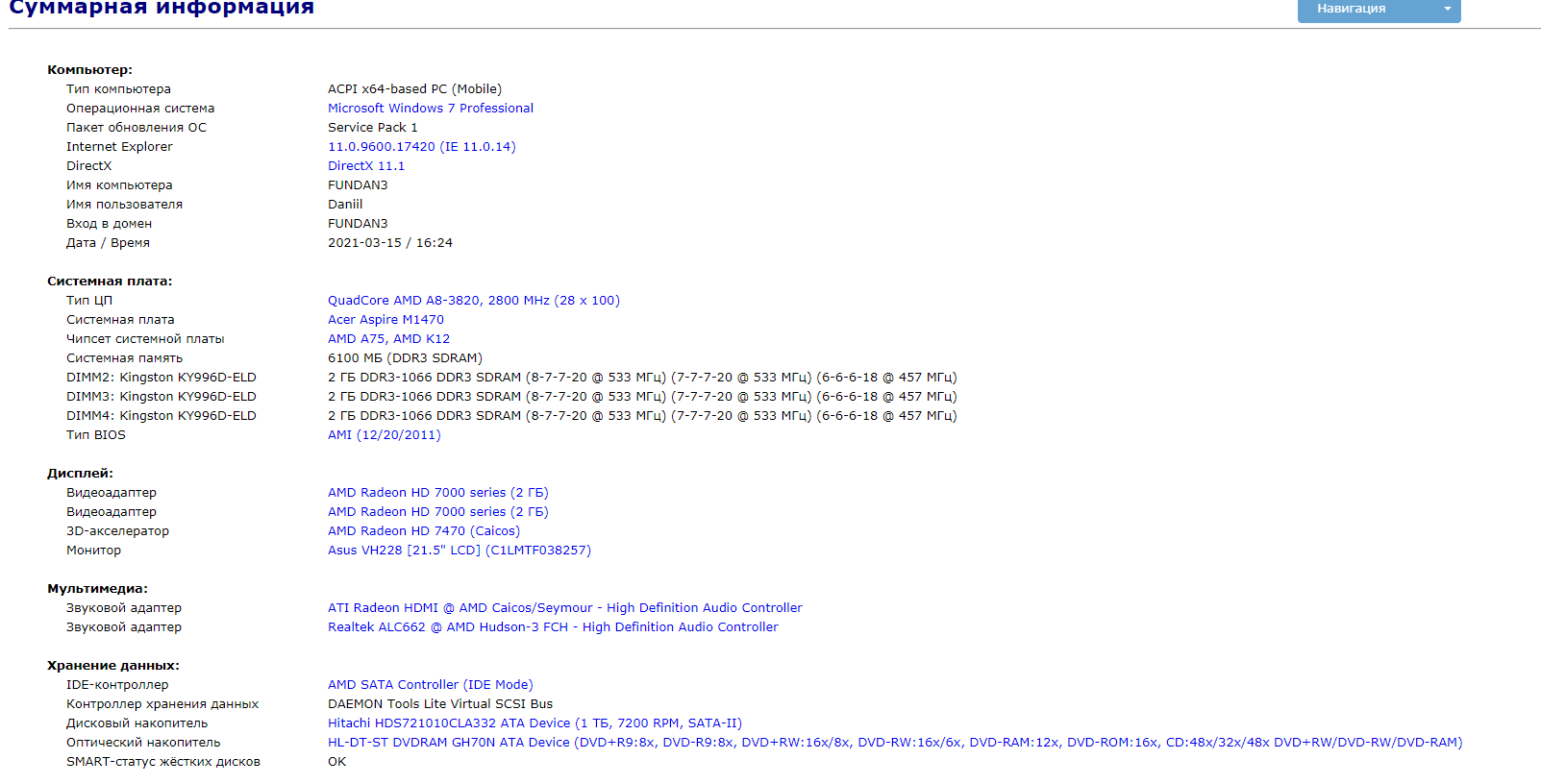
Task: Click the AMI (12/20/2011) BIOS link
Action: point(385,435)
